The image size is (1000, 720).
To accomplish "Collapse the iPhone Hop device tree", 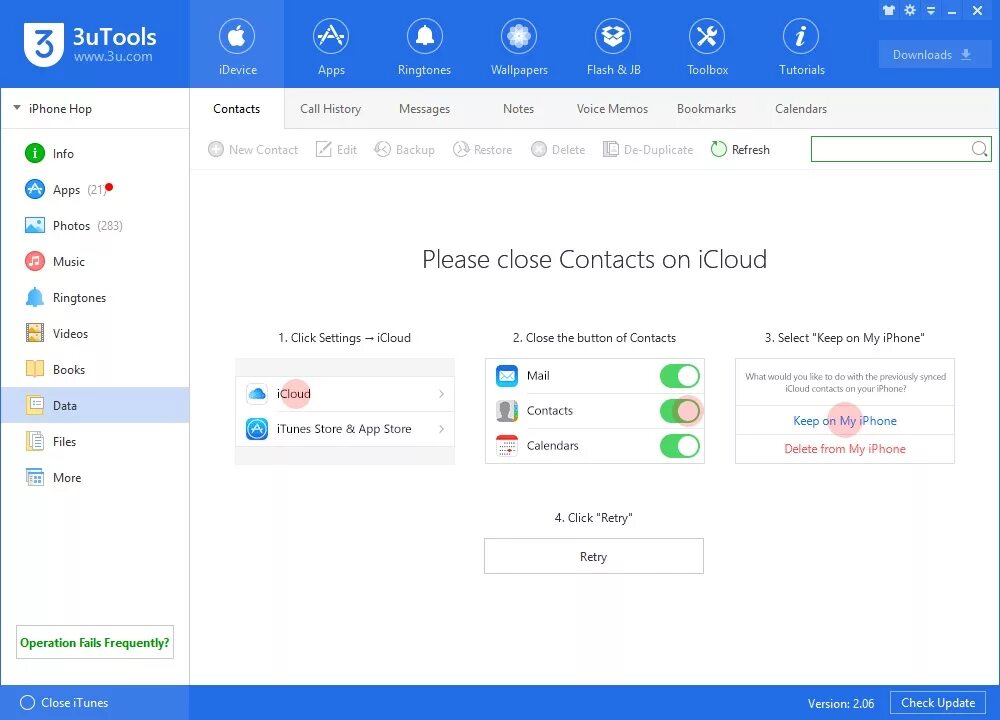I will (17, 108).
